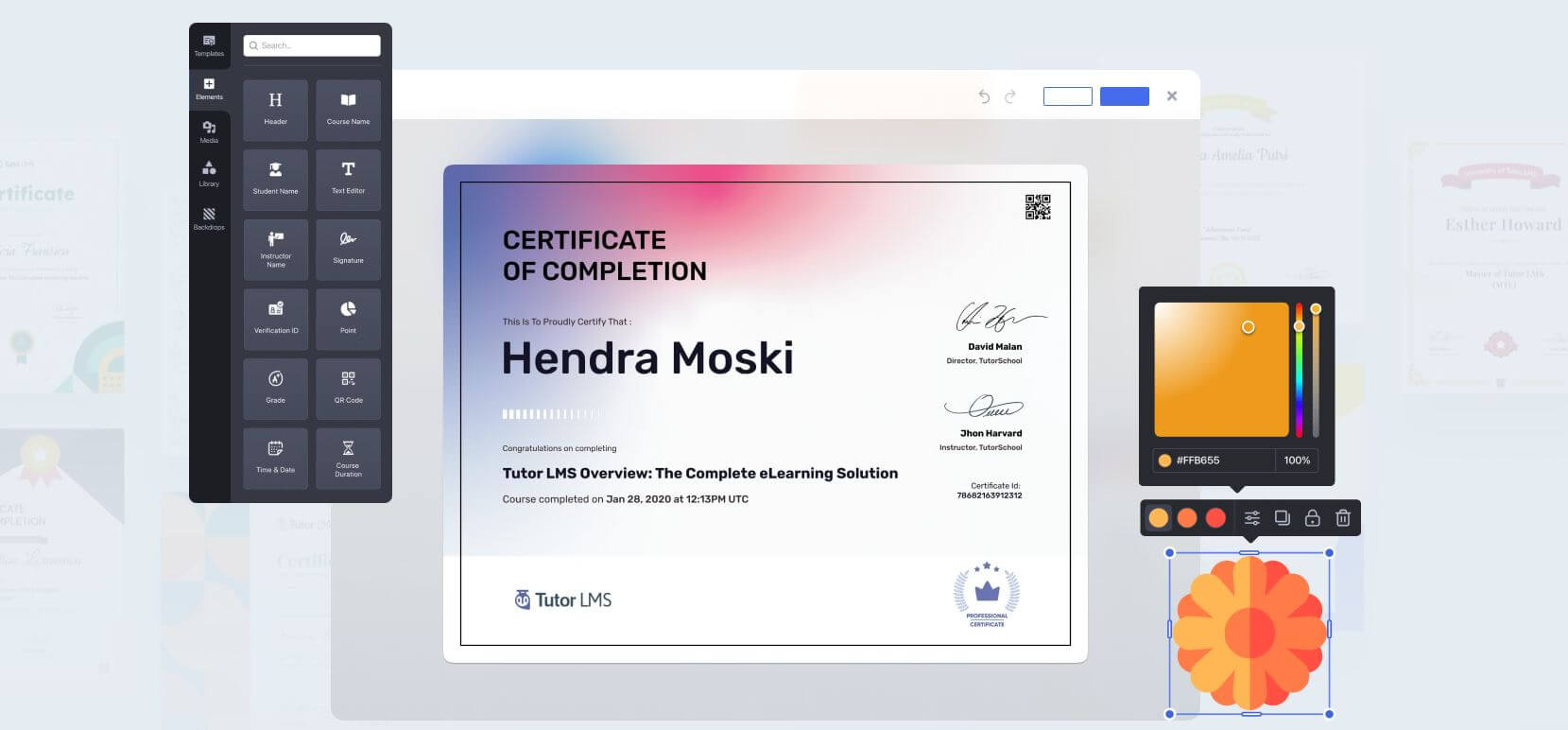
Task: Open the element adjustments sliders icon
Action: click(x=1252, y=517)
